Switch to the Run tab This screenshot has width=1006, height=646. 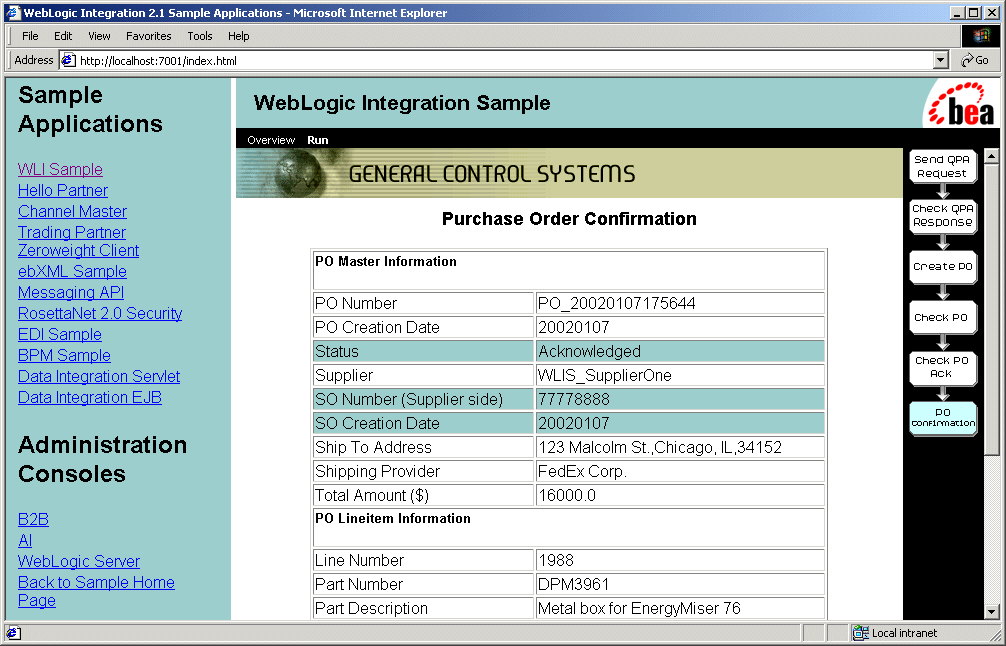tap(317, 140)
